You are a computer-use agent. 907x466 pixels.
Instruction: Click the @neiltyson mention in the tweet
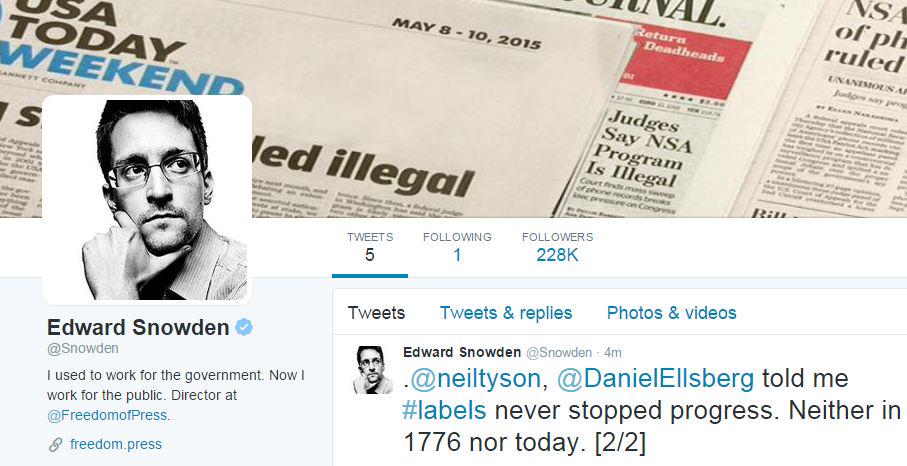[475, 379]
